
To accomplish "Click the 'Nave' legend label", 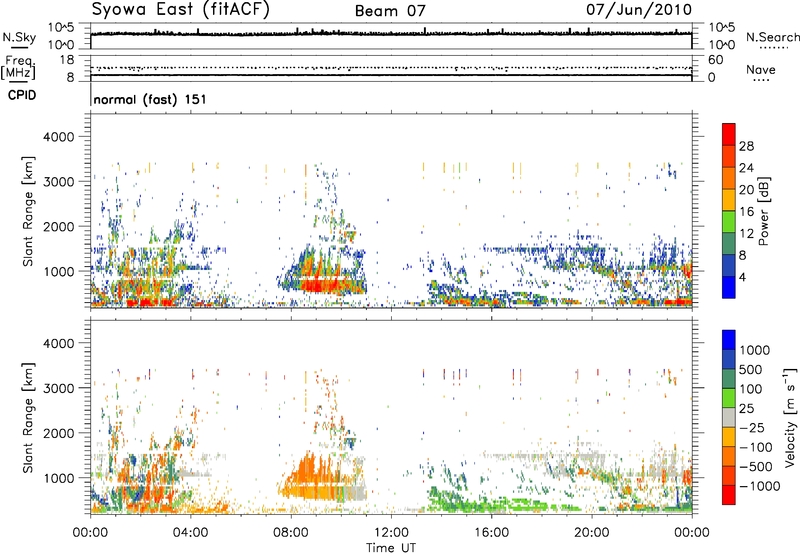I will coord(760,69).
